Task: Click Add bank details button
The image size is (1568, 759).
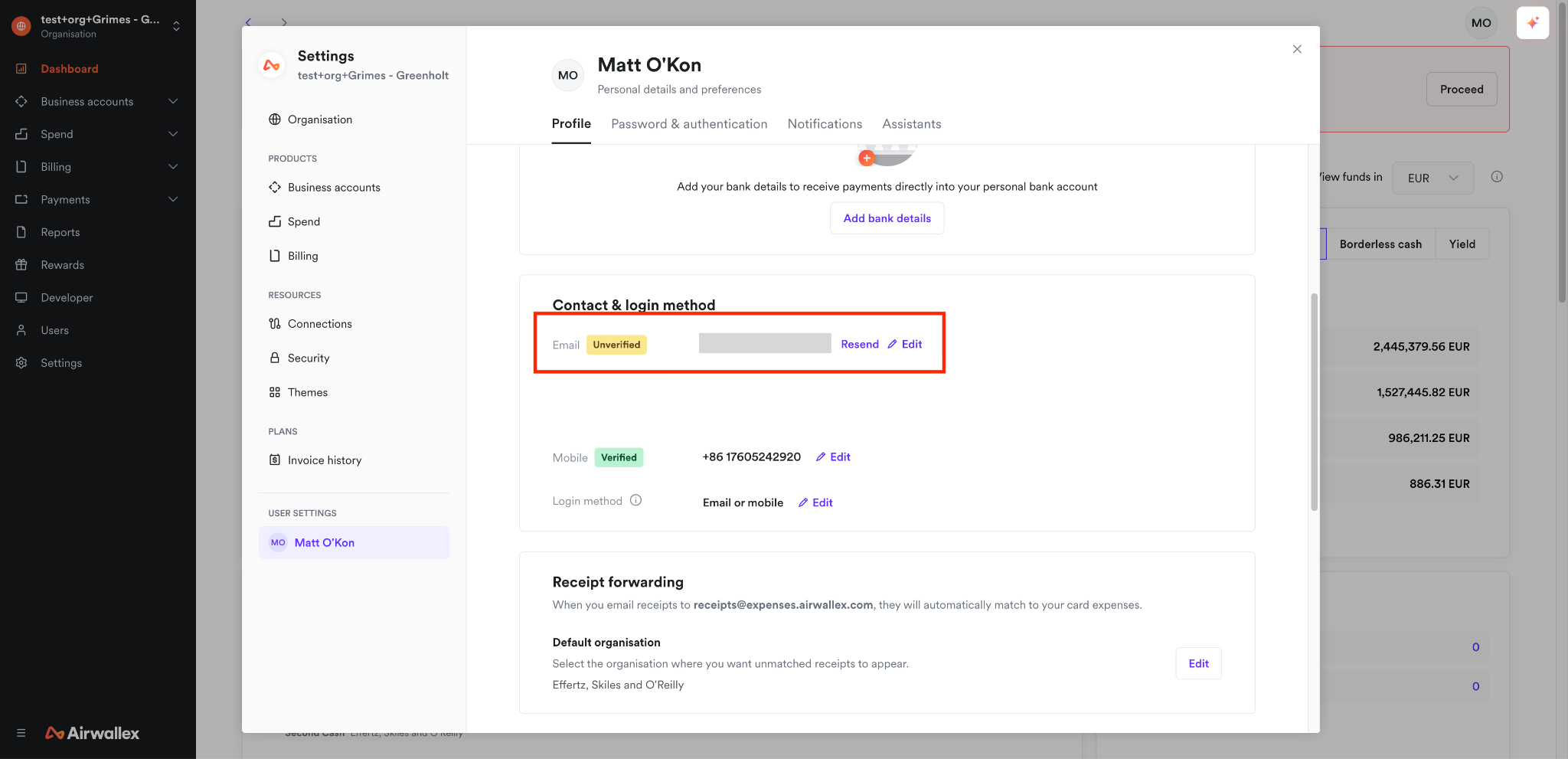Action: 887,218
